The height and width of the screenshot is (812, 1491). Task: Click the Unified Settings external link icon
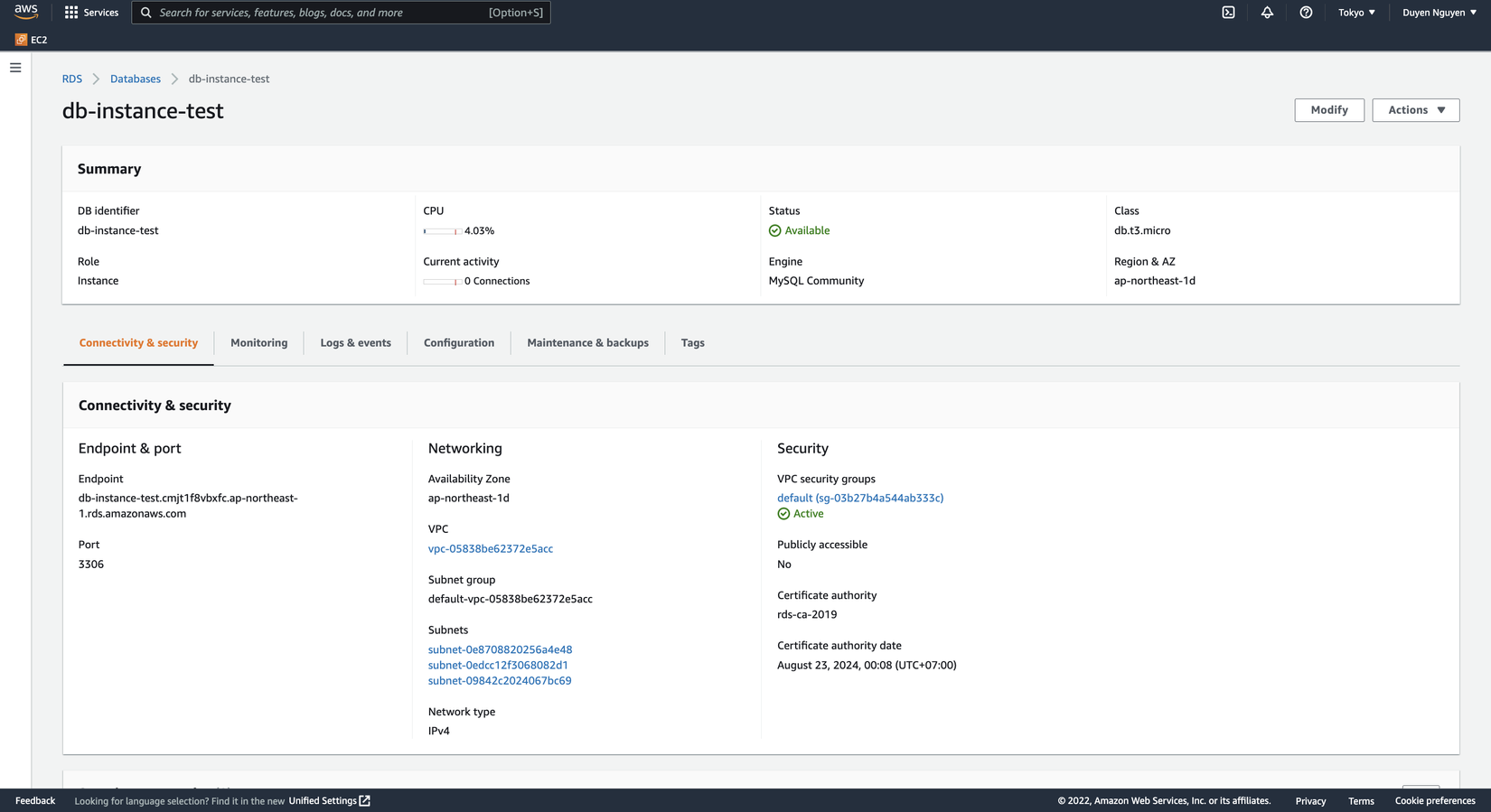365,801
